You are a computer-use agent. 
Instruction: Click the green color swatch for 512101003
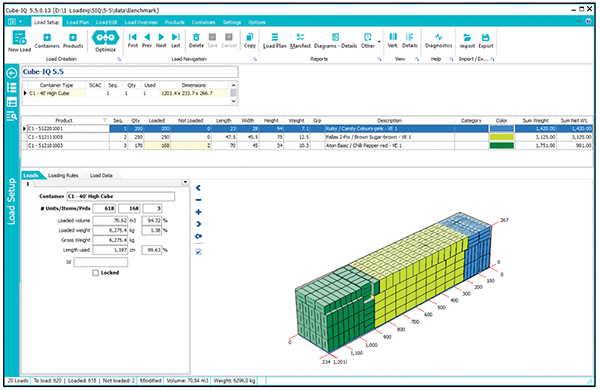(501, 145)
